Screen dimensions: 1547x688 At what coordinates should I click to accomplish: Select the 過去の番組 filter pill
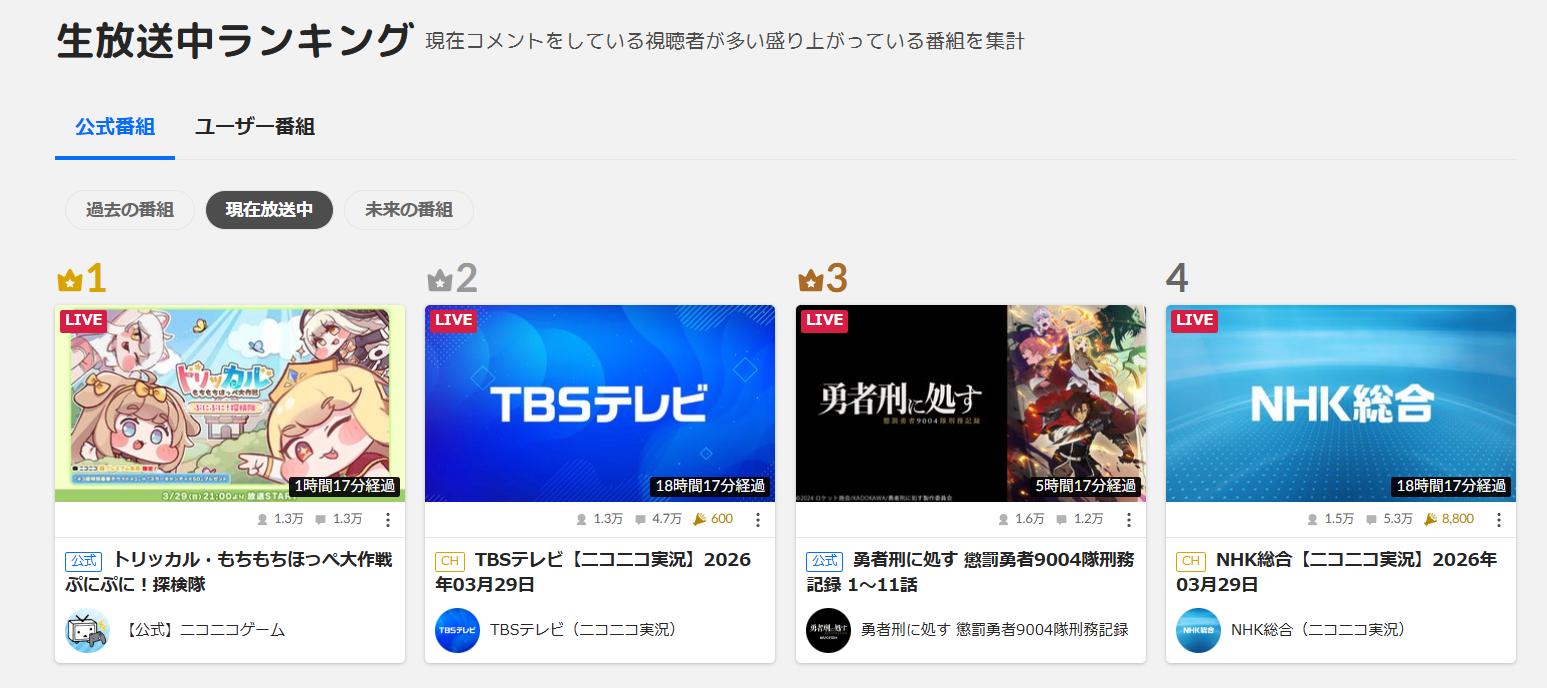pyautogui.click(x=130, y=210)
